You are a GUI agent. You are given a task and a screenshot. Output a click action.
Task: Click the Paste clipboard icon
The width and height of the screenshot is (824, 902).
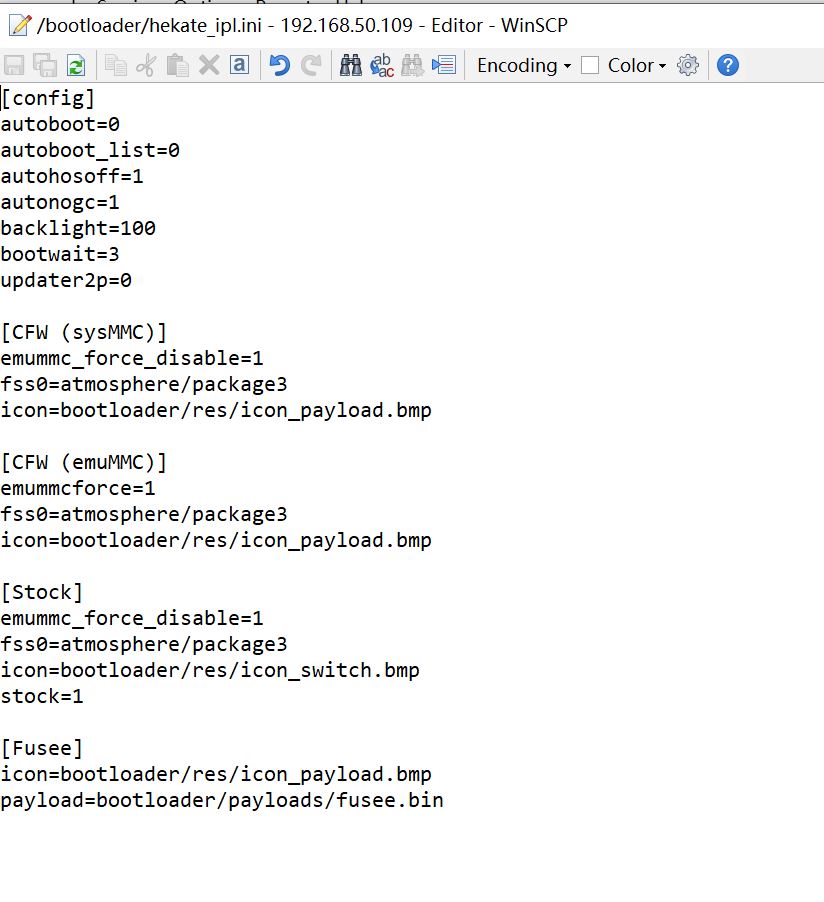pyautogui.click(x=177, y=66)
